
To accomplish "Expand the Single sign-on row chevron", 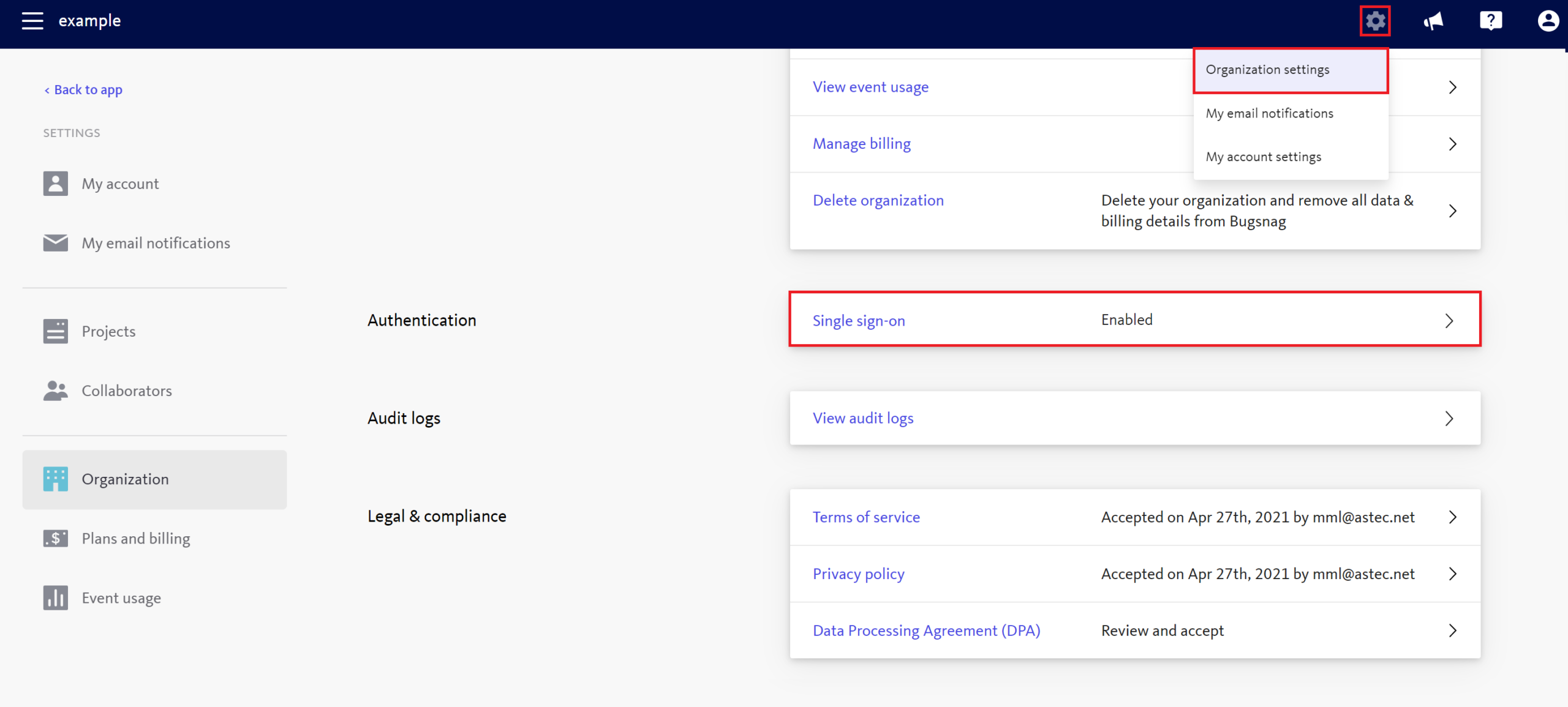I will pyautogui.click(x=1449, y=321).
